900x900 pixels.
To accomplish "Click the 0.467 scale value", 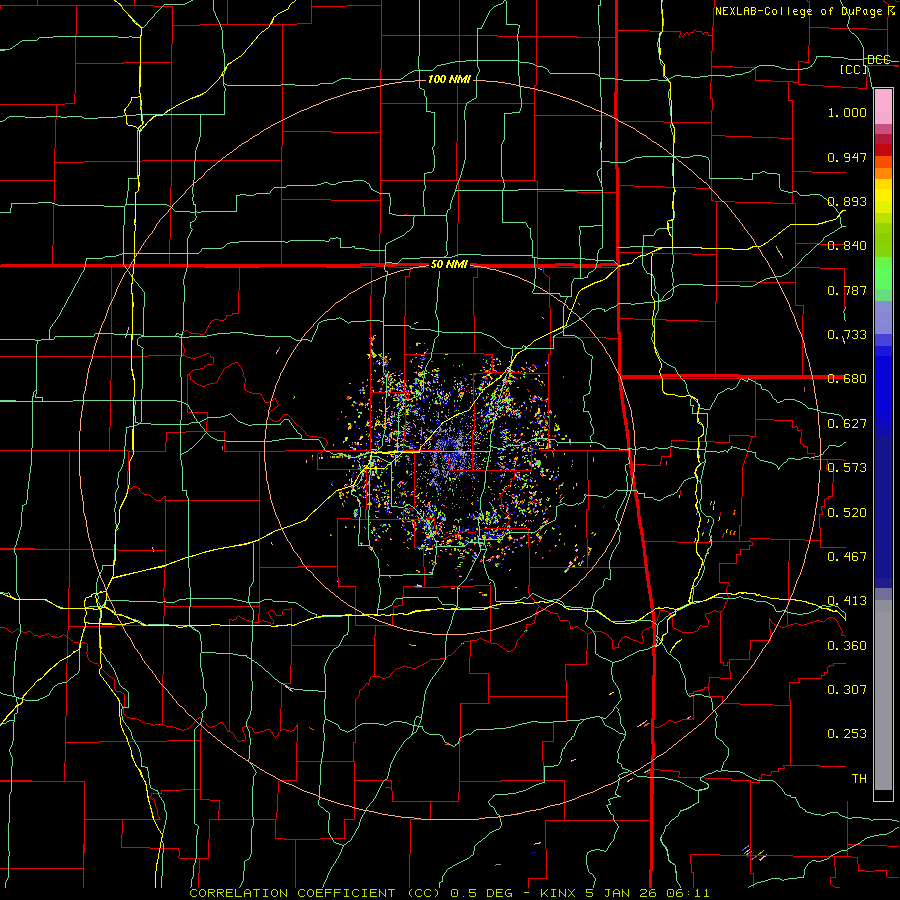I will point(847,557).
